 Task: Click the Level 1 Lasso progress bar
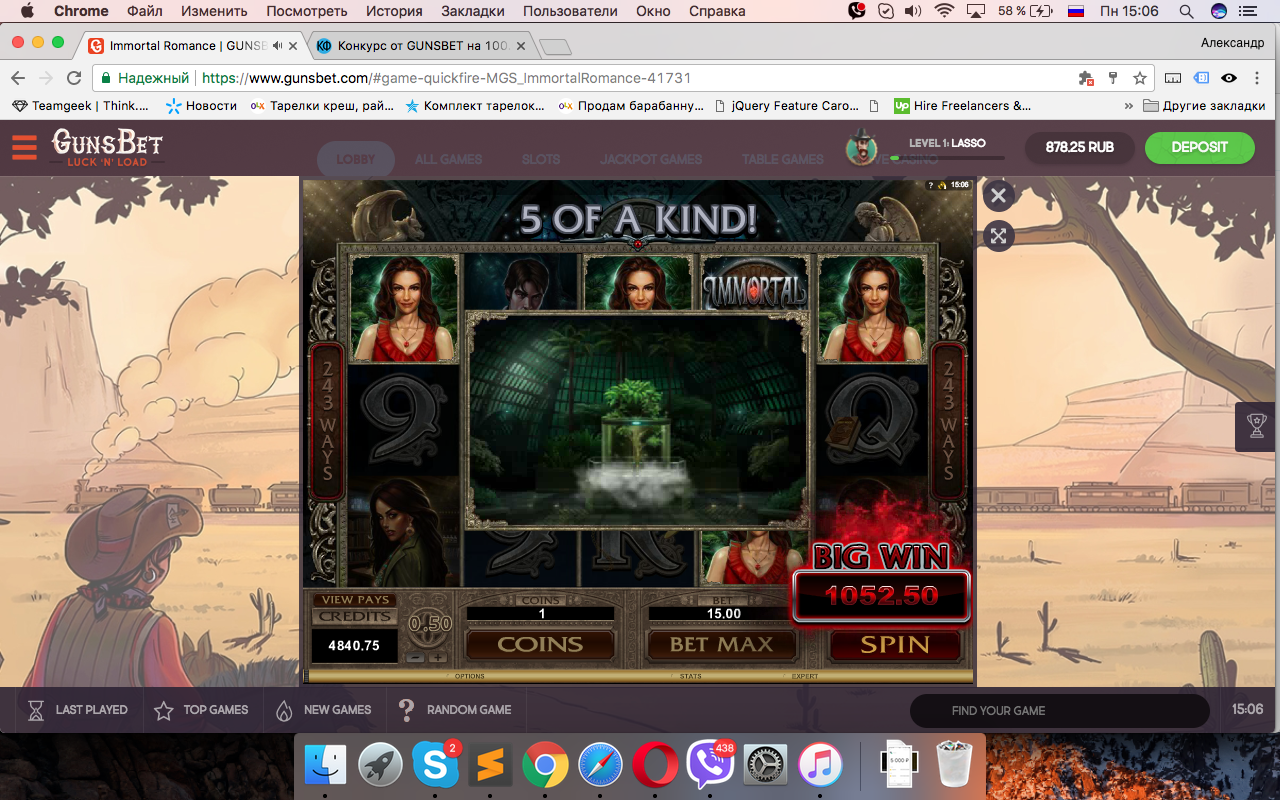(946, 157)
